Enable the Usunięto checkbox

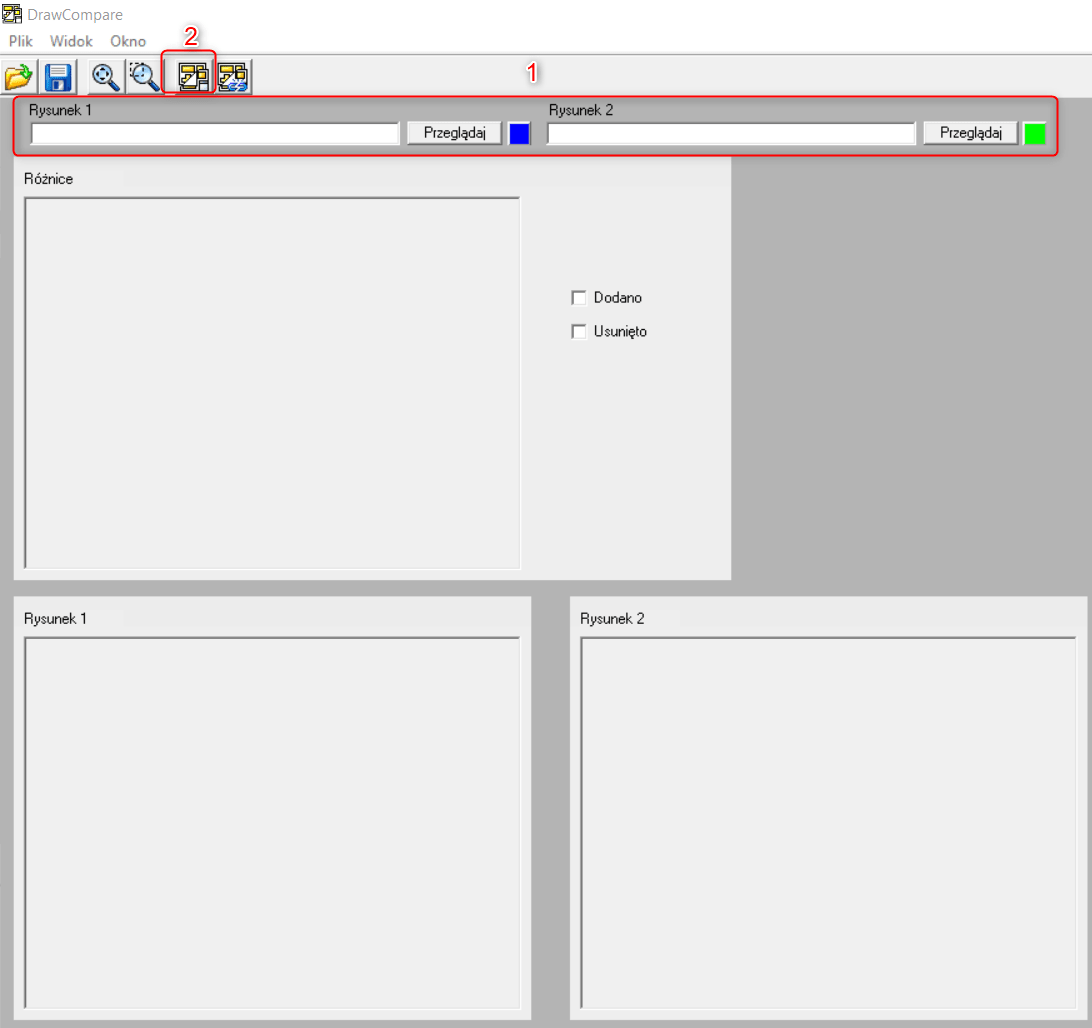[x=579, y=332]
